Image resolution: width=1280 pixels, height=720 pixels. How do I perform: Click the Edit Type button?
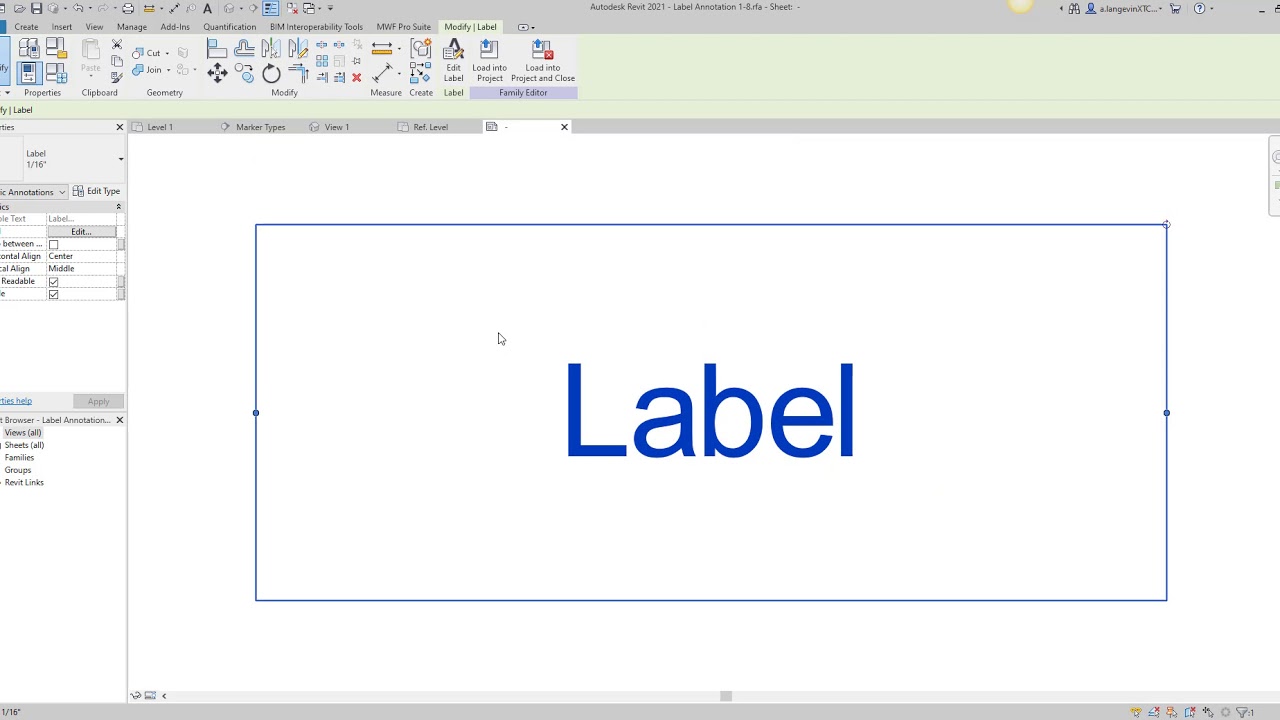[96, 191]
